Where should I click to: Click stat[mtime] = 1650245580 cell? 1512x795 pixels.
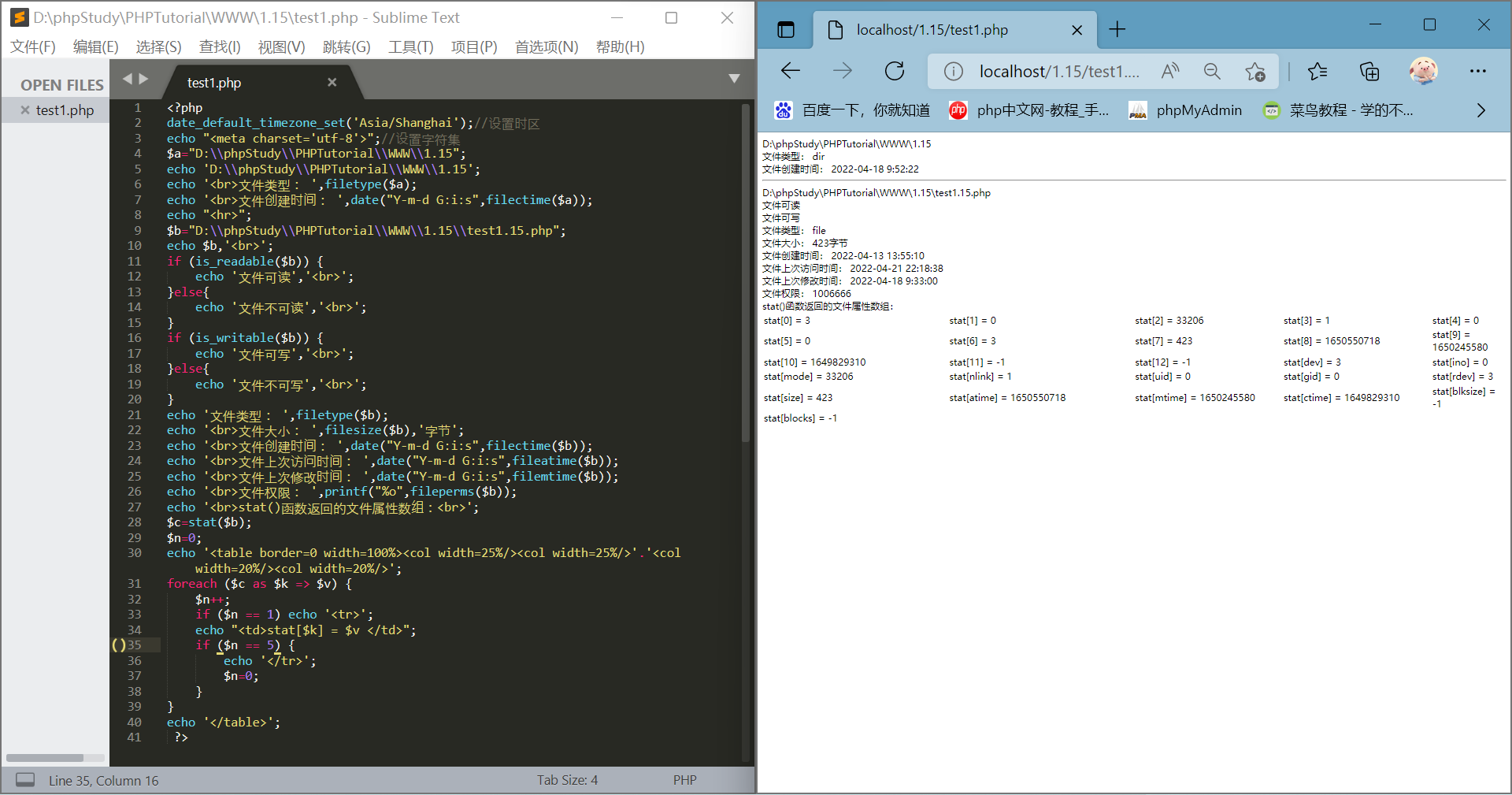click(x=1195, y=398)
